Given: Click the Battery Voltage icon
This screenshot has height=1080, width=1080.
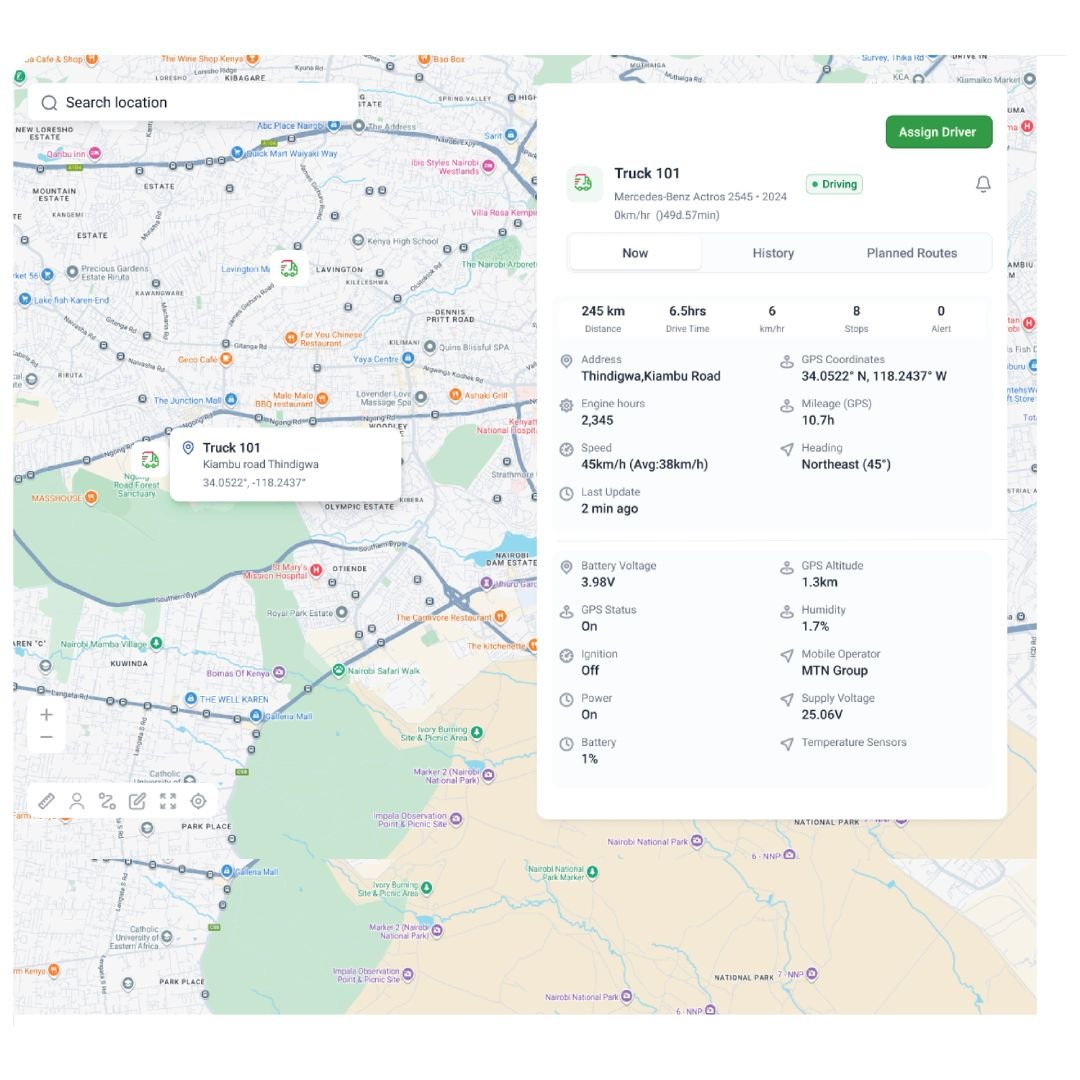Looking at the screenshot, I should (566, 567).
